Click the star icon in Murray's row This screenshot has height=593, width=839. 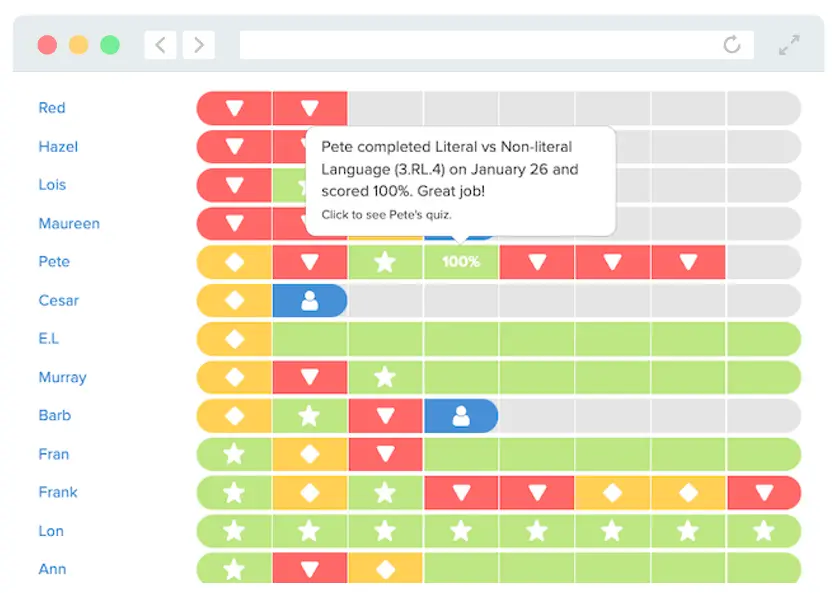point(385,378)
